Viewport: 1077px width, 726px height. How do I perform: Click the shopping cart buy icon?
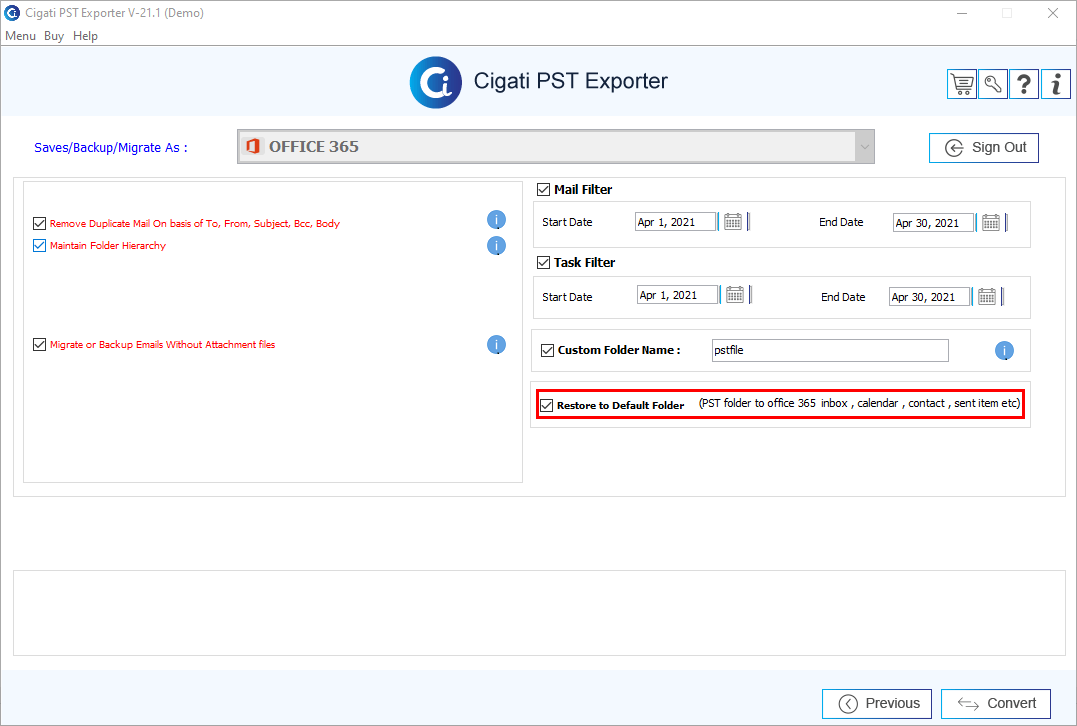point(962,84)
